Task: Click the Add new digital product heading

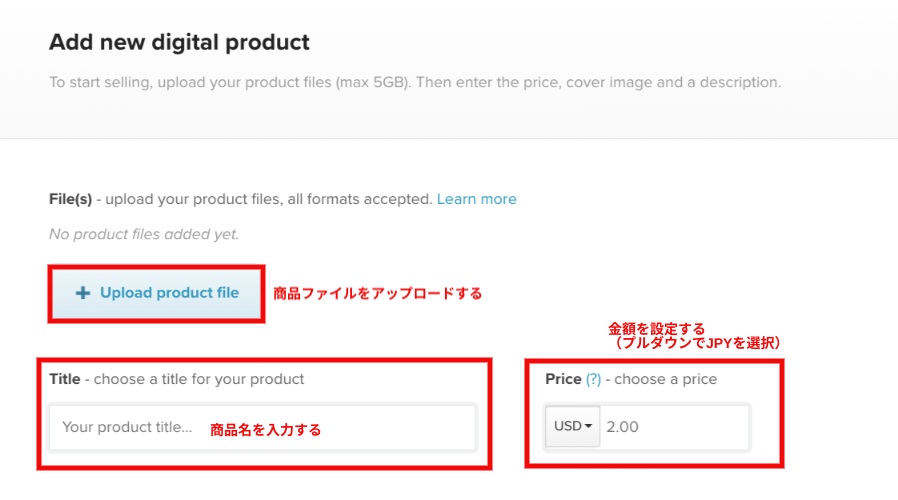Action: (179, 42)
